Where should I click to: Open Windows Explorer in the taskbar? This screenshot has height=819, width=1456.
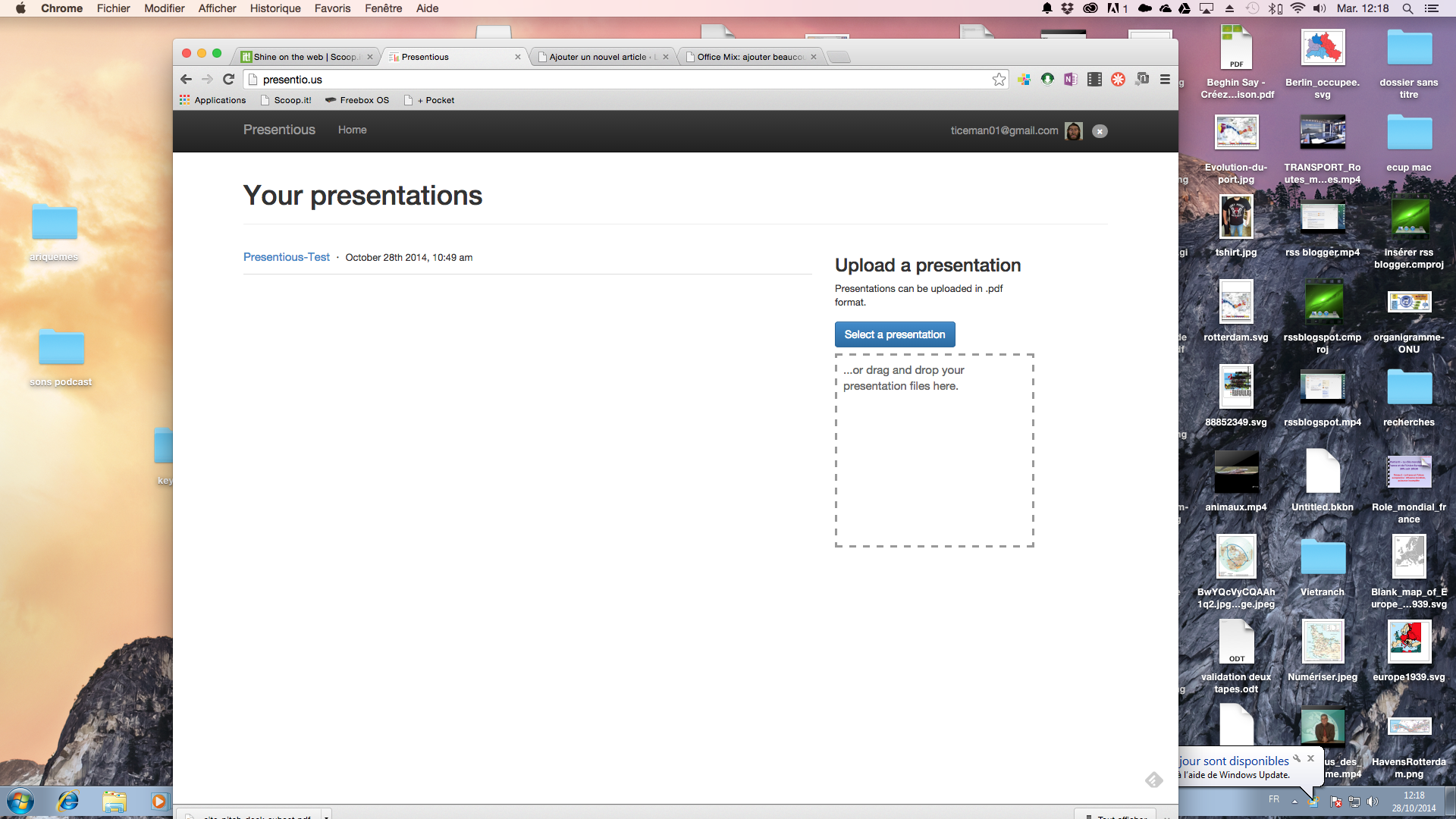point(115,802)
